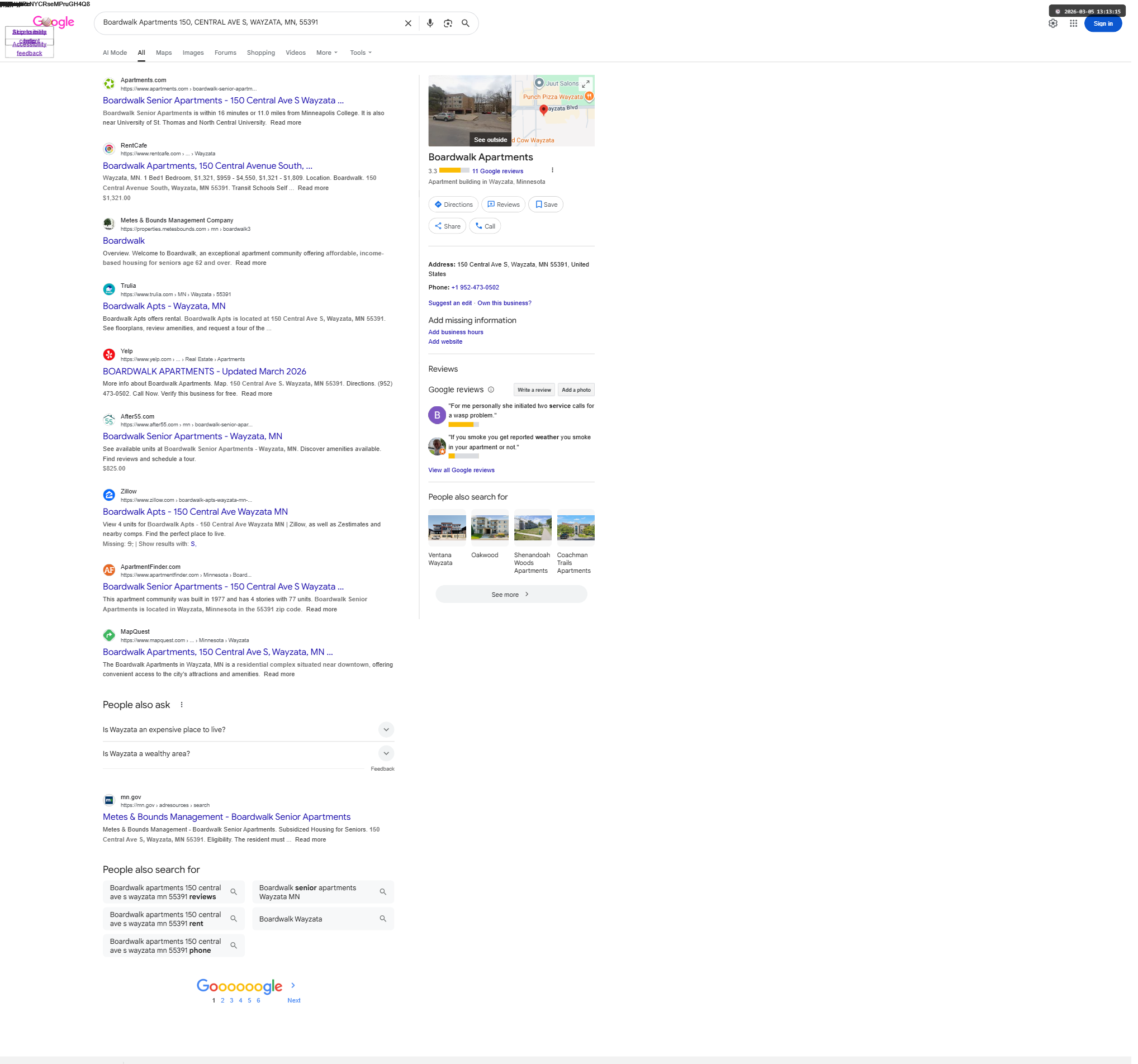Image resolution: width=1138 pixels, height=1064 pixels.
Task: Switch to Images results tab
Action: (x=194, y=53)
